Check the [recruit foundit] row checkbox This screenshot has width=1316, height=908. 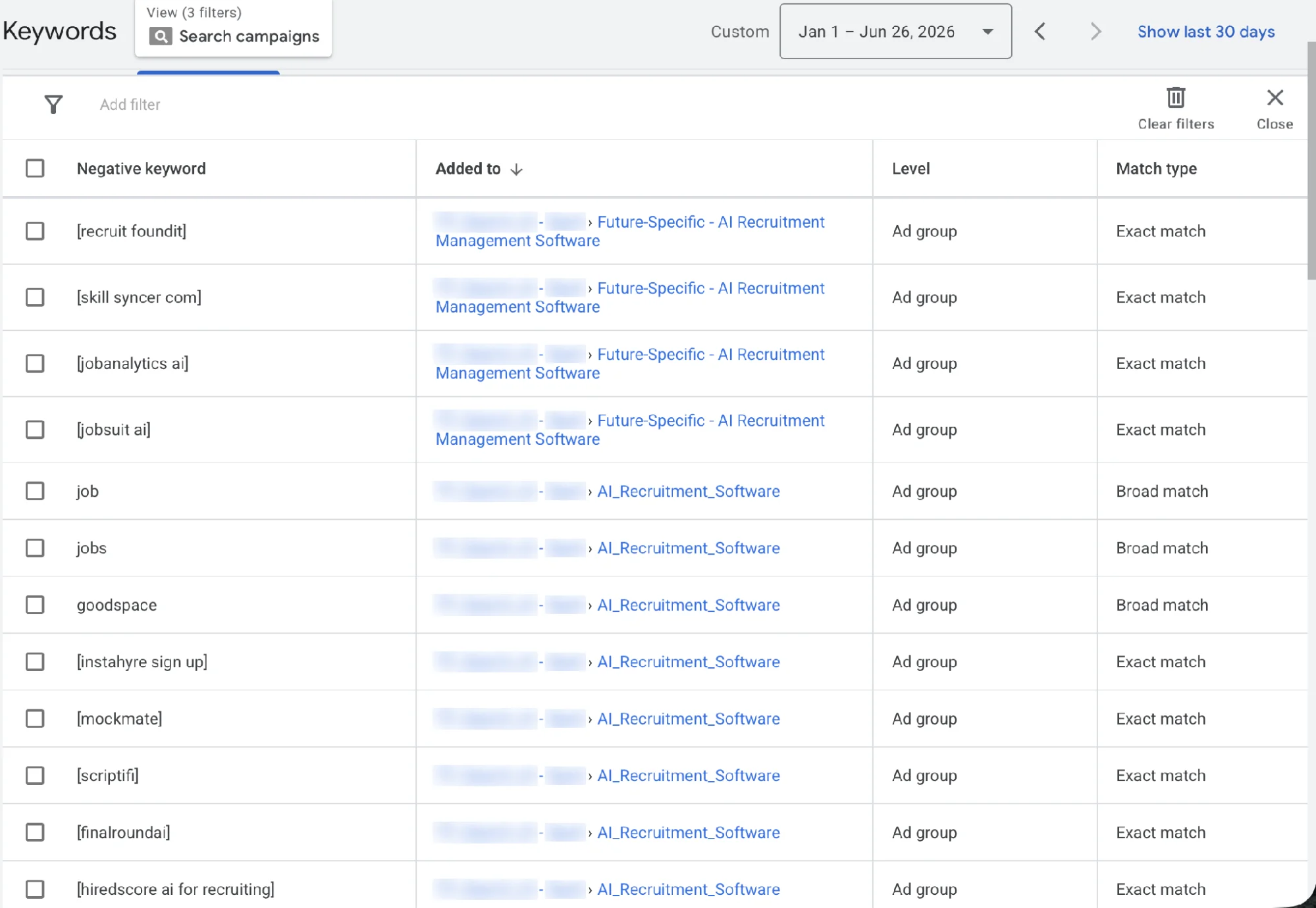point(35,231)
